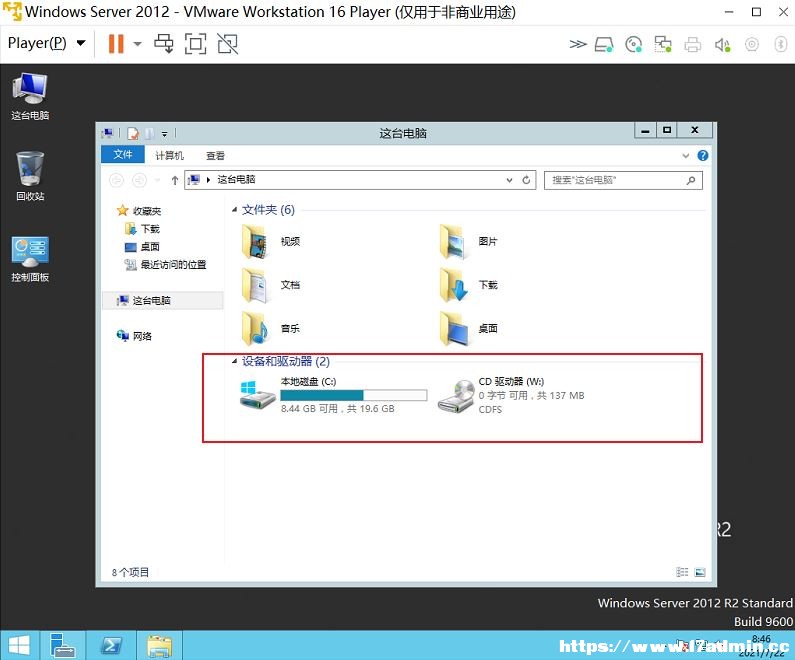Select 这台电脑 in navigation pane

click(x=163, y=301)
